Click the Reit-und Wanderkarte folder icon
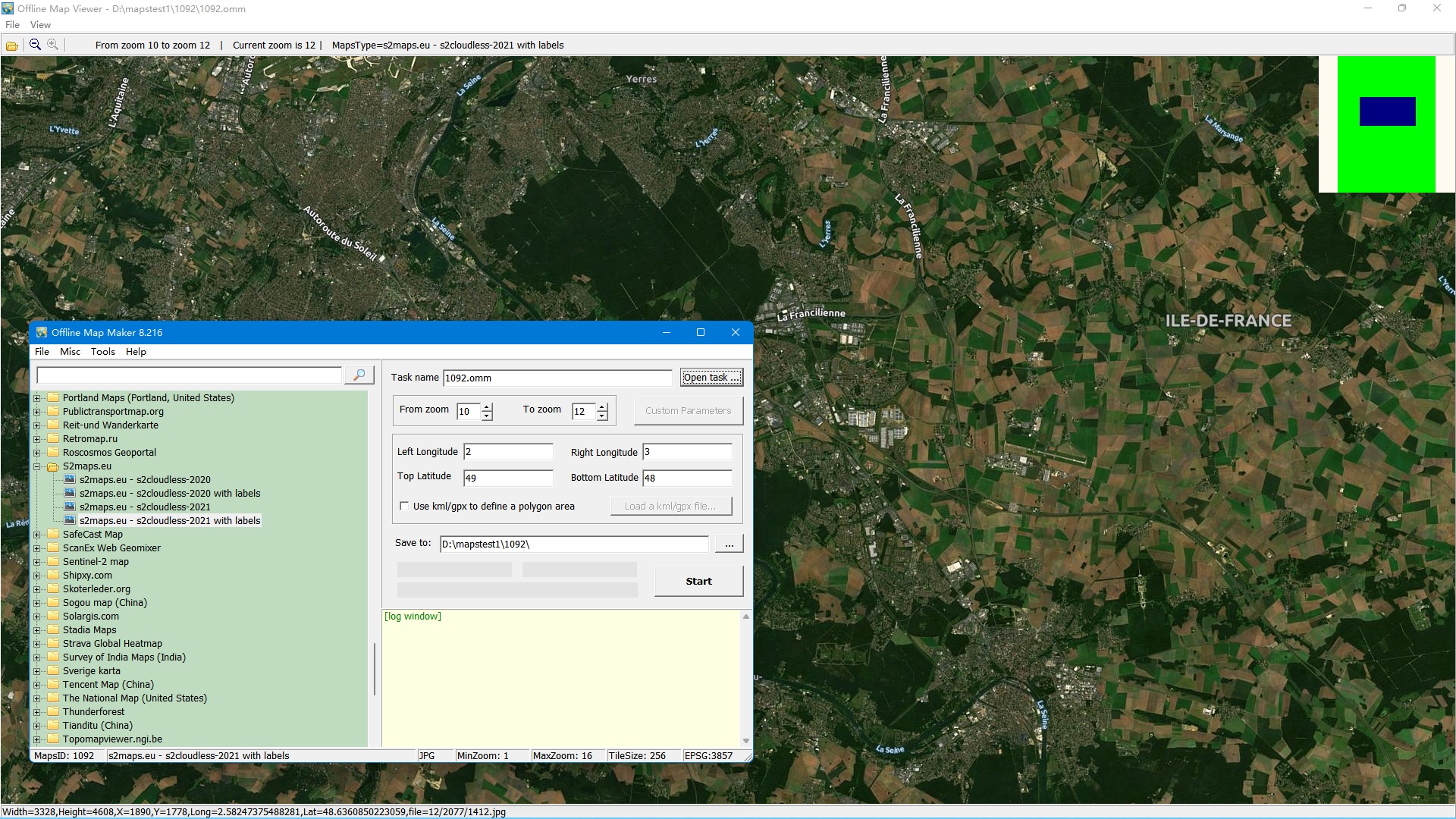 [x=53, y=425]
